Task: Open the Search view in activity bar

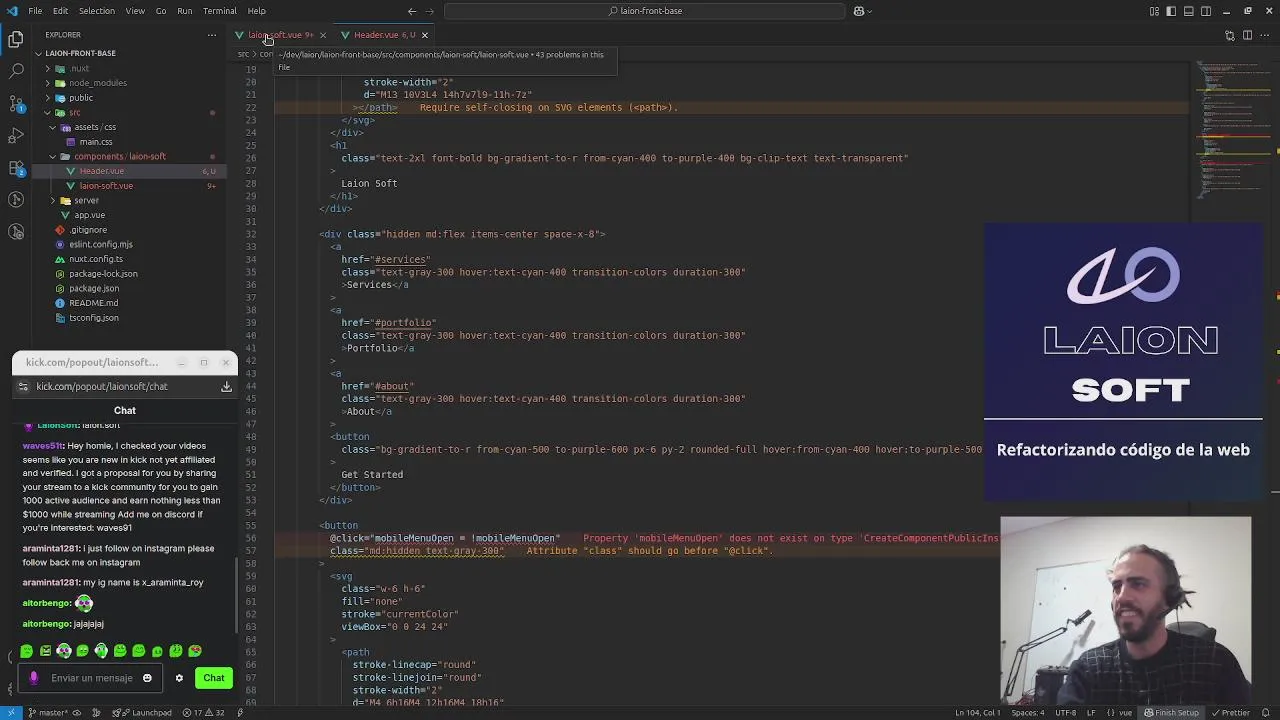Action: coord(16,72)
